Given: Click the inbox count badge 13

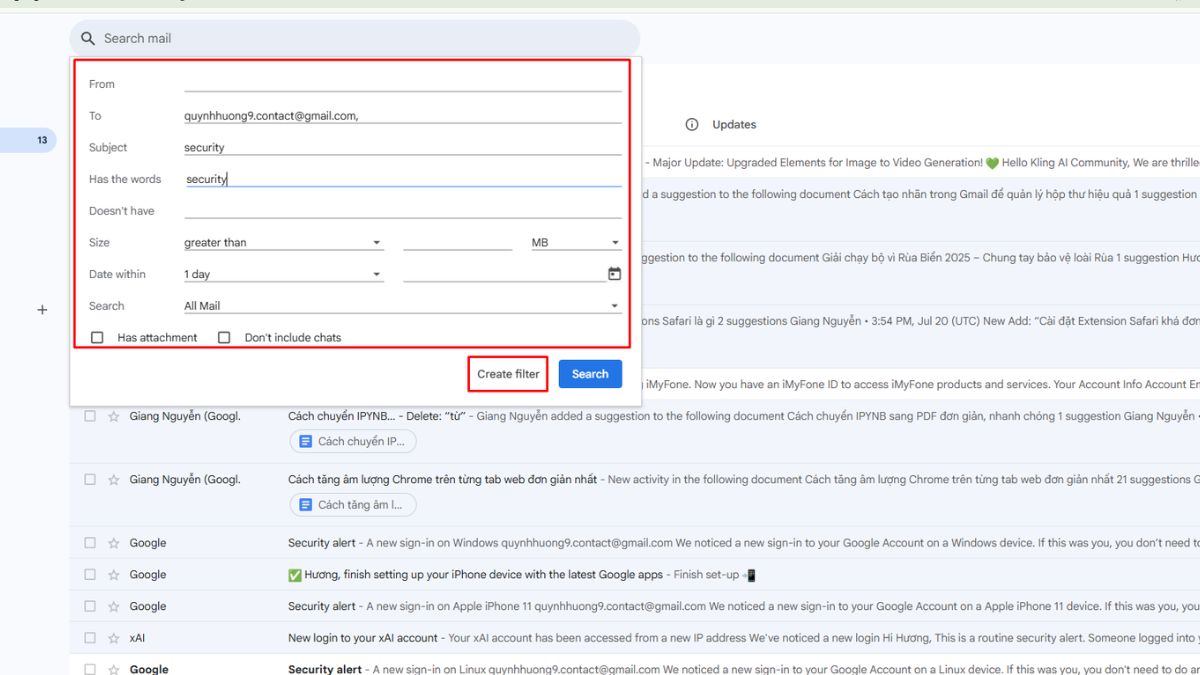Looking at the screenshot, I should [x=42, y=141].
